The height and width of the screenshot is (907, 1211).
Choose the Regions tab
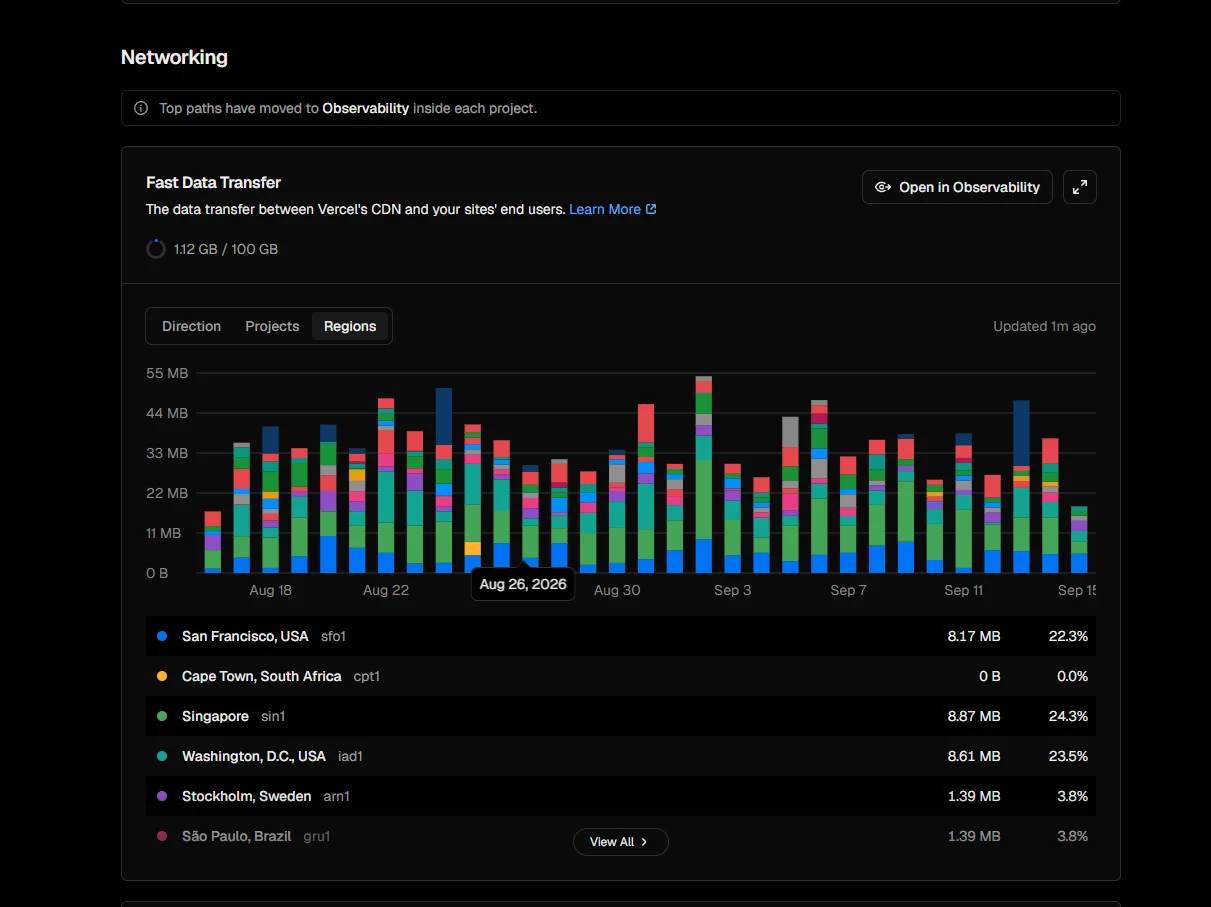click(x=350, y=326)
